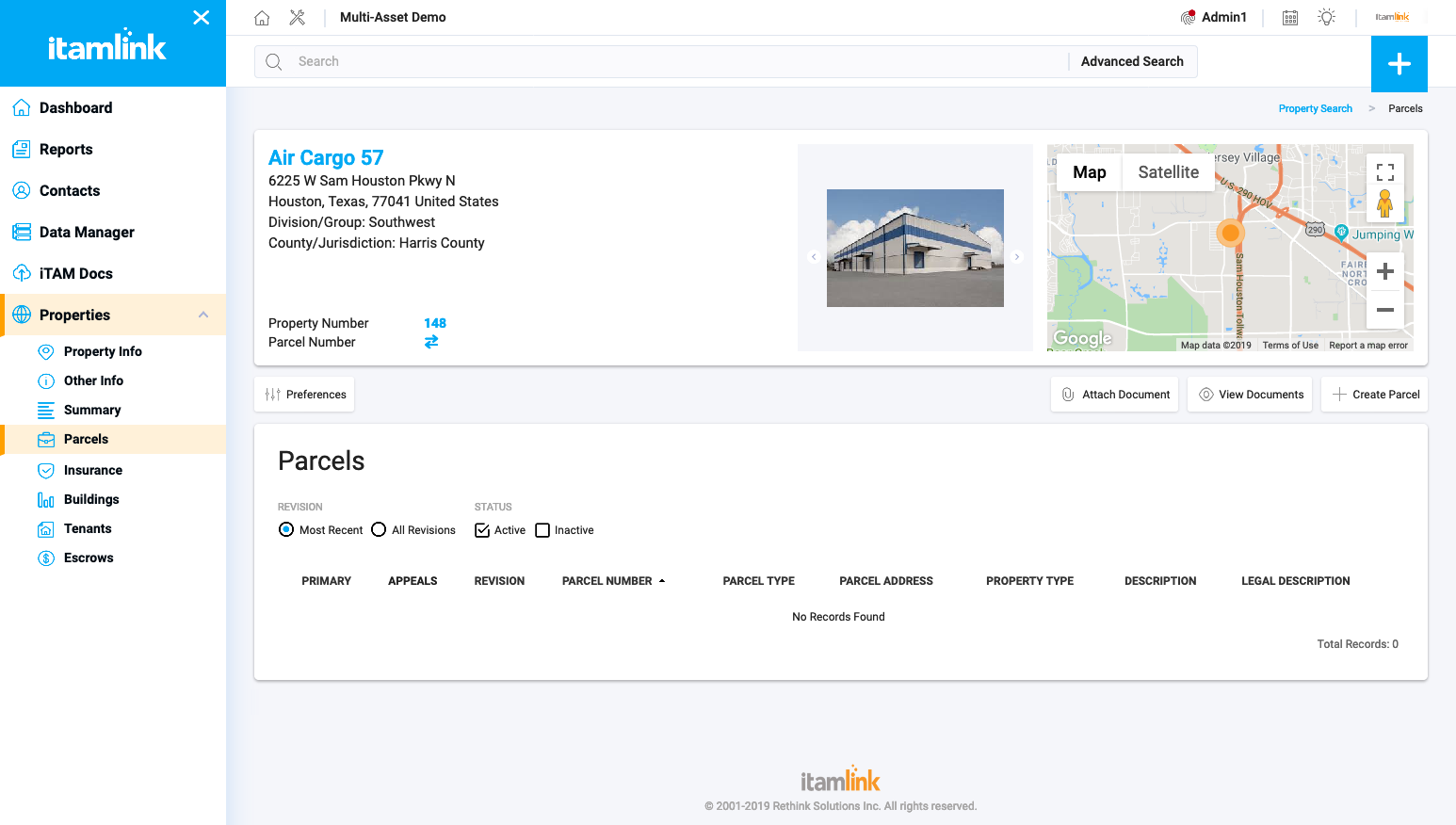Click the lightbulb tips icon

[x=1326, y=18]
